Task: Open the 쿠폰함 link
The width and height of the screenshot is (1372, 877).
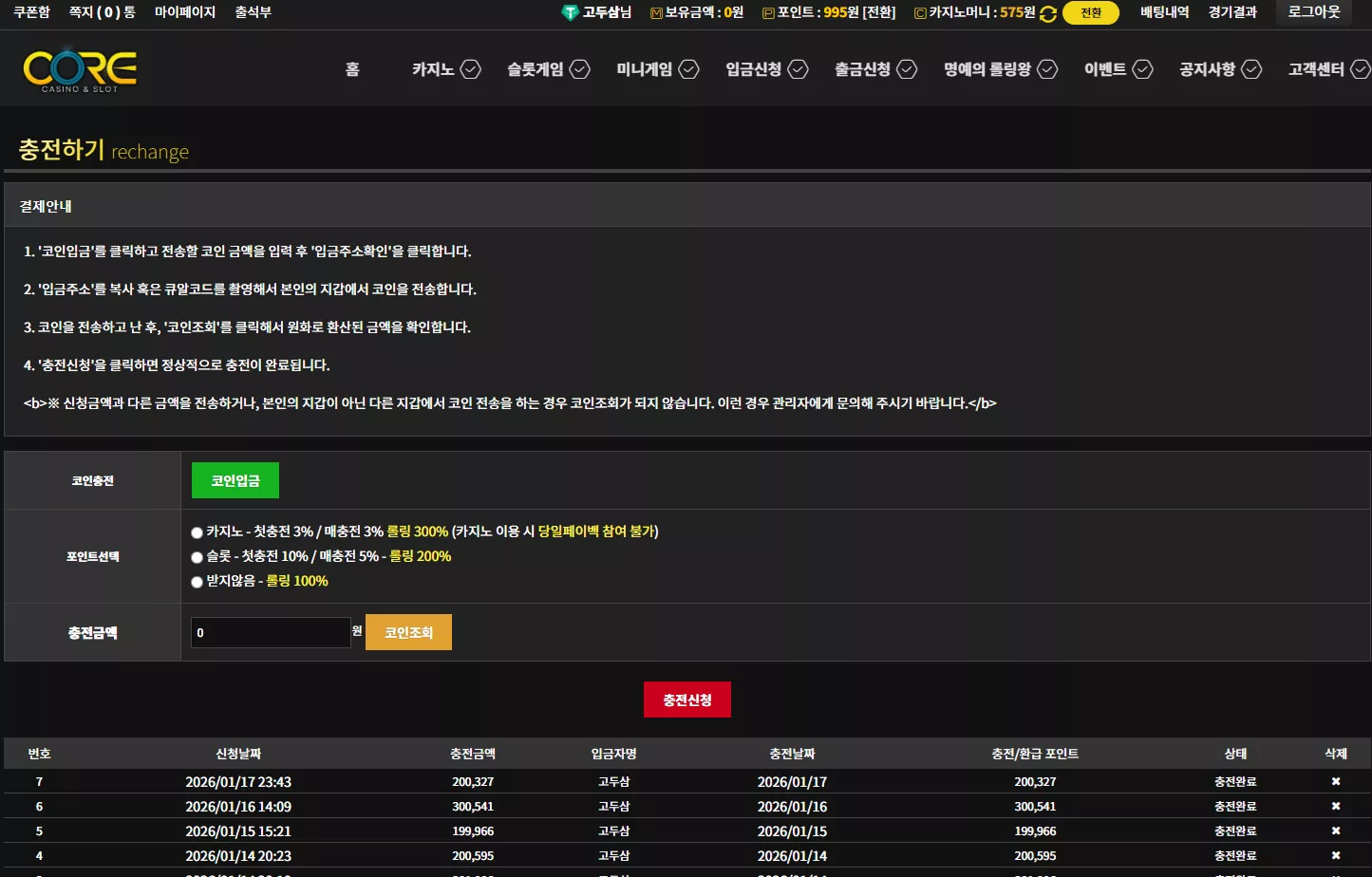Action: (31, 12)
